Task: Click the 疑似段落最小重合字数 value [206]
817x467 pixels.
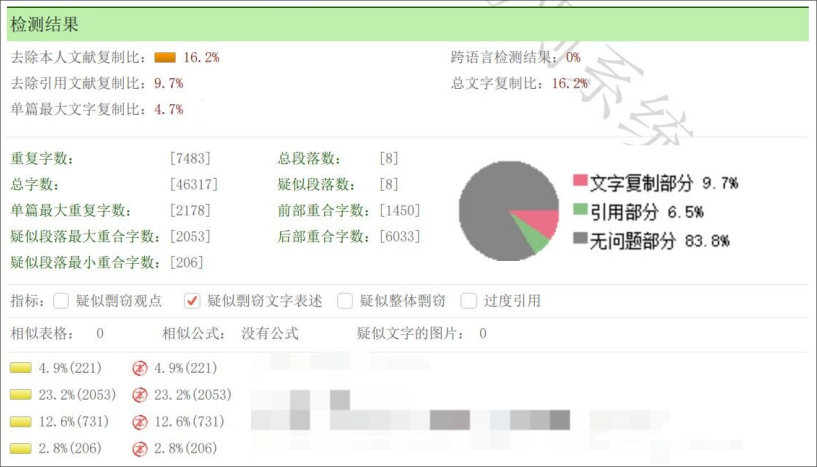Action: [187, 262]
